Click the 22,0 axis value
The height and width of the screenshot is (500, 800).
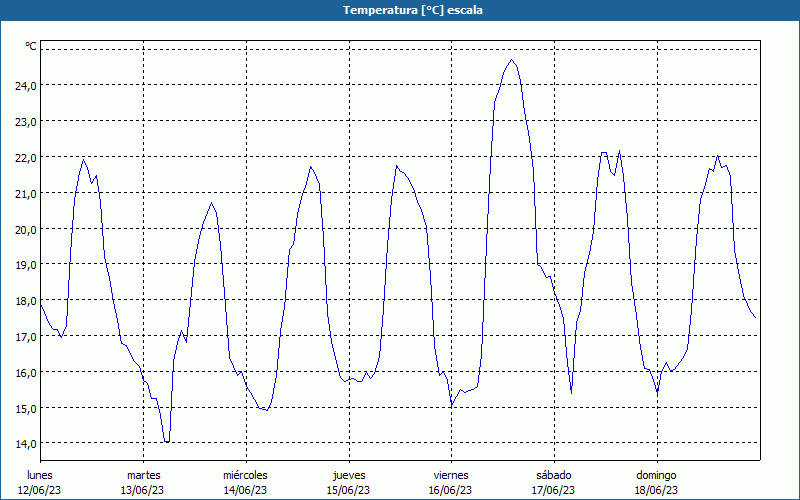click(x=26, y=158)
